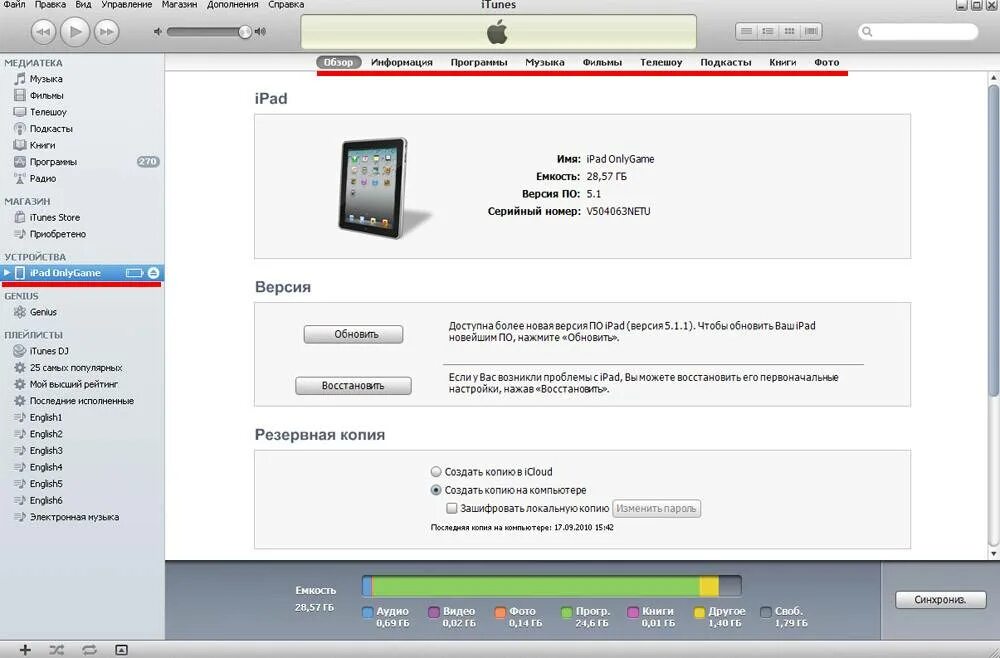Select Создать копию на компьютере option
The image size is (1000, 658).
(x=436, y=490)
